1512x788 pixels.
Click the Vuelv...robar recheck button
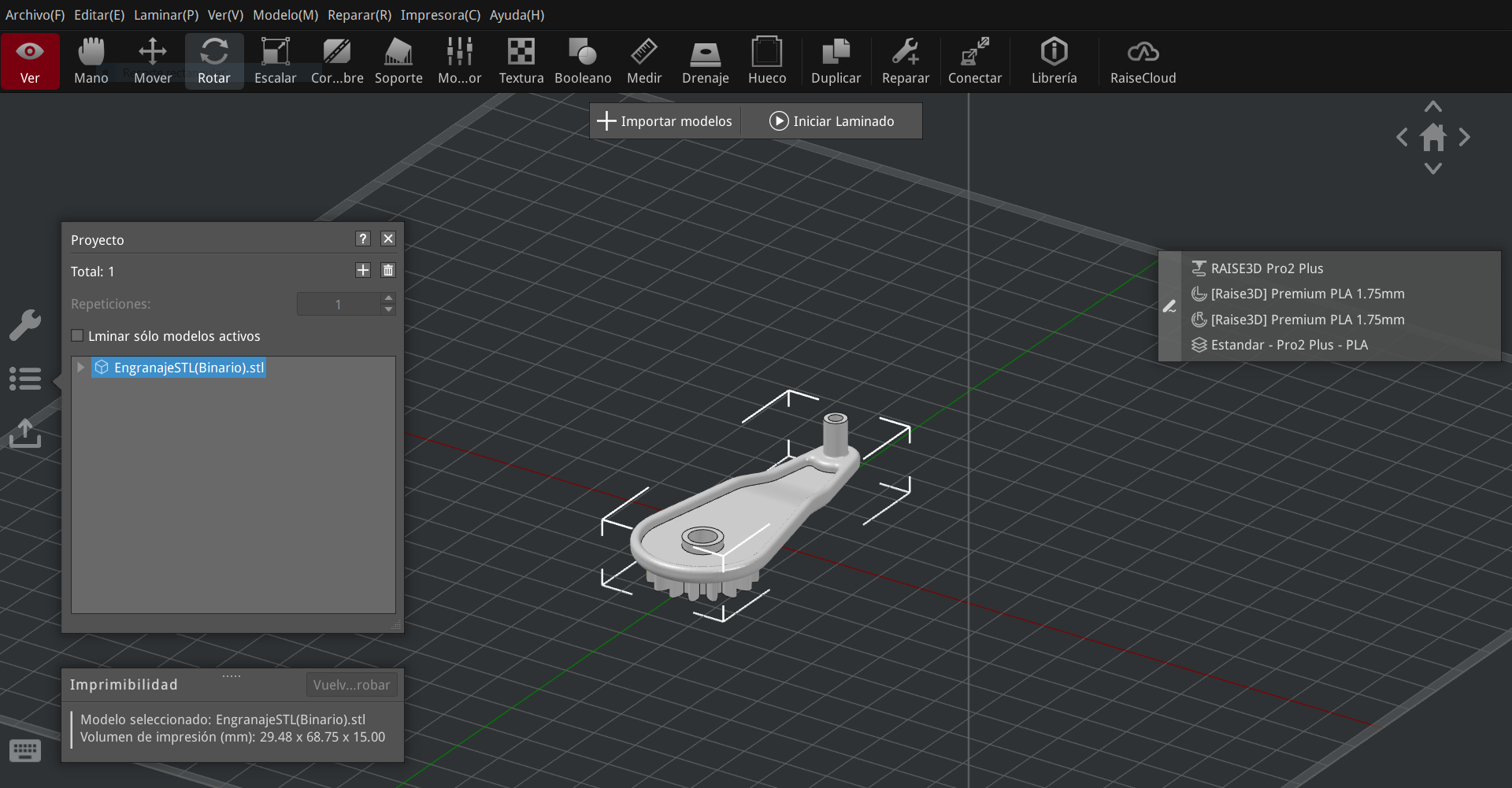point(351,685)
